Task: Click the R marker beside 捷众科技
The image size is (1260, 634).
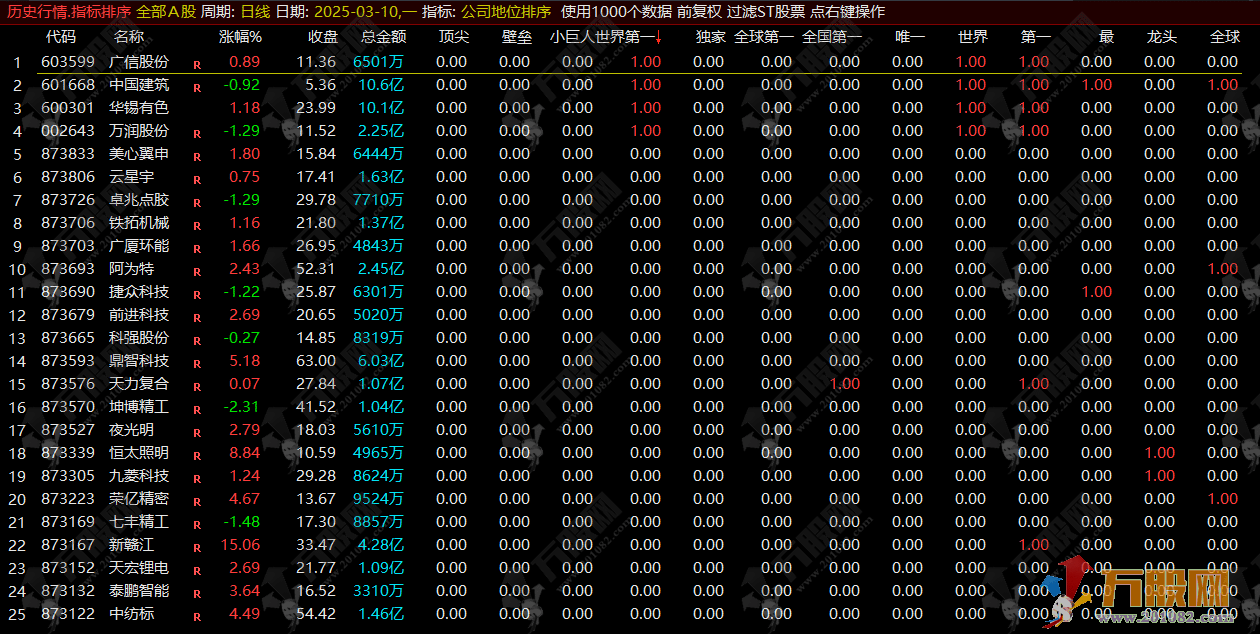Action: pos(196,294)
